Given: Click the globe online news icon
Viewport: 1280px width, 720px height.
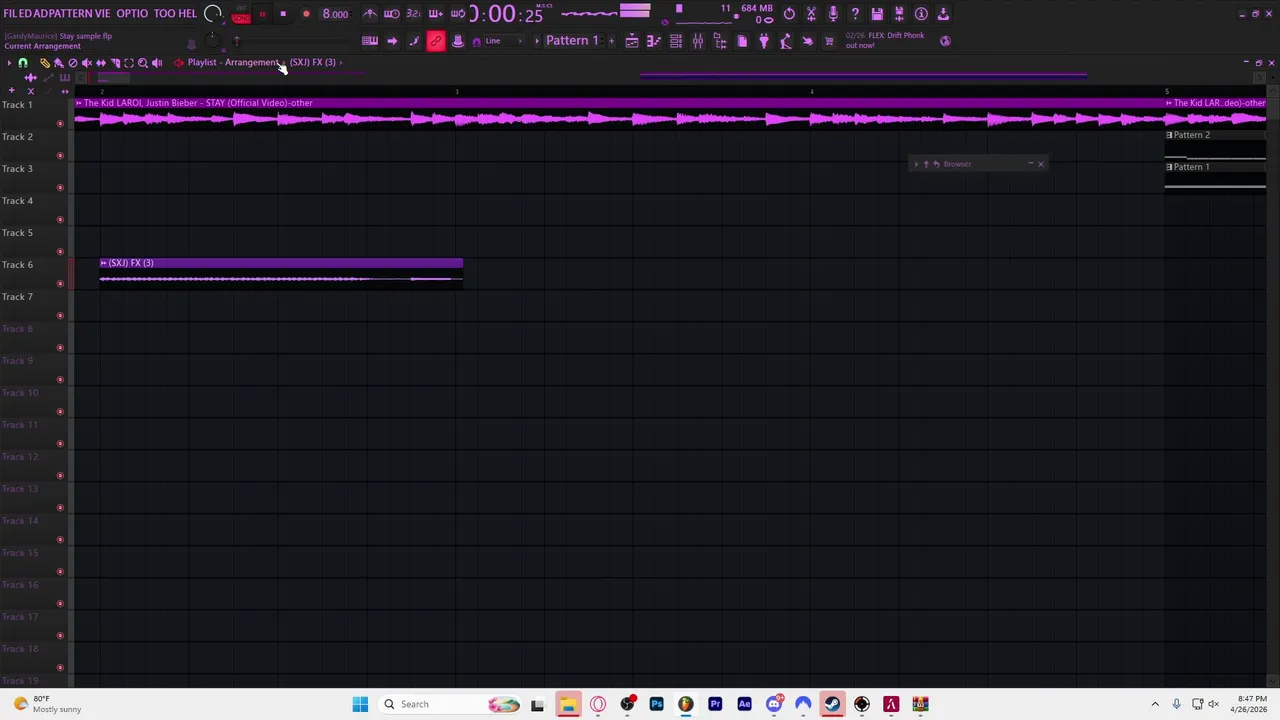Looking at the screenshot, I should tap(945, 41).
